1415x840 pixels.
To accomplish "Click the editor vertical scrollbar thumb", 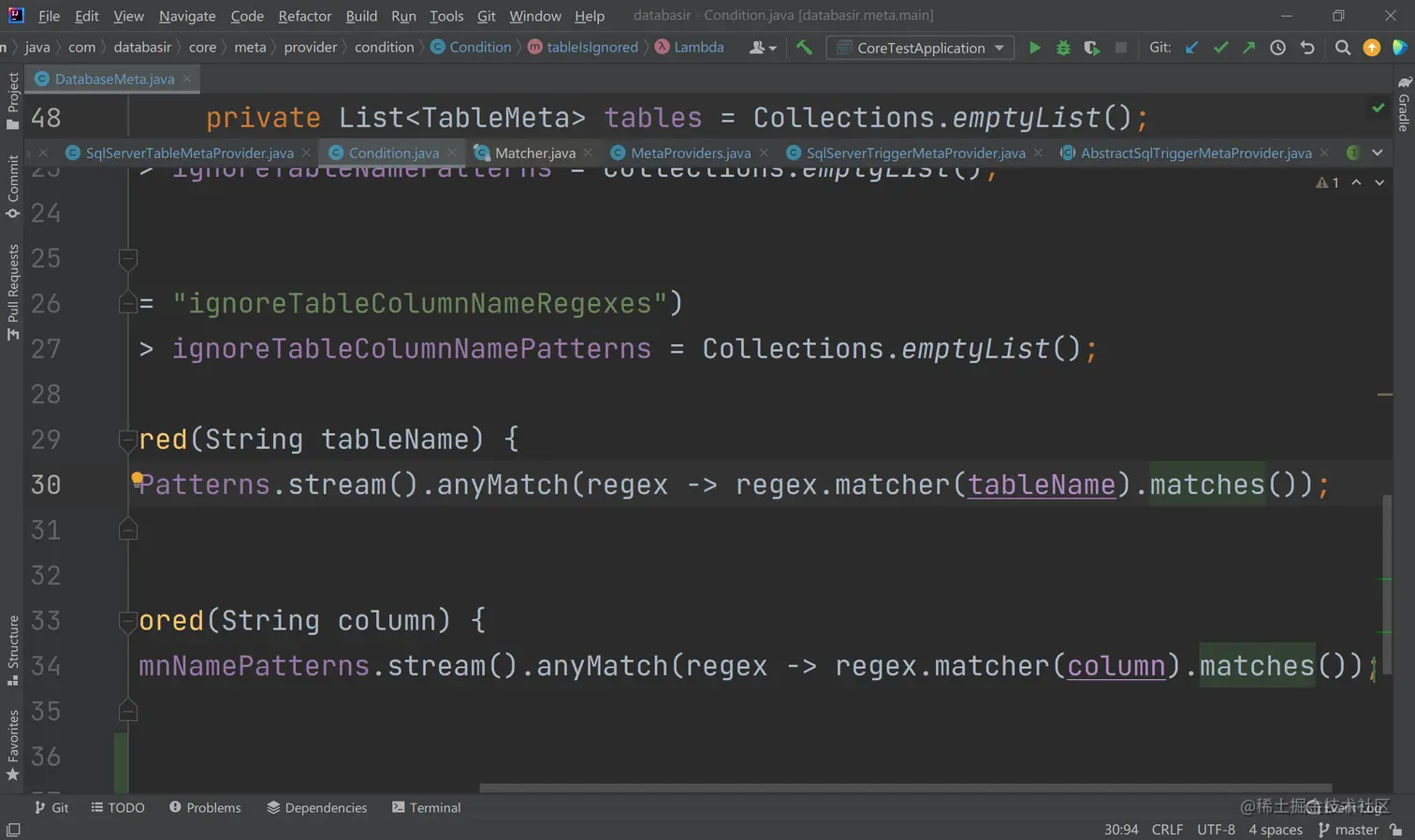I will pyautogui.click(x=1386, y=585).
